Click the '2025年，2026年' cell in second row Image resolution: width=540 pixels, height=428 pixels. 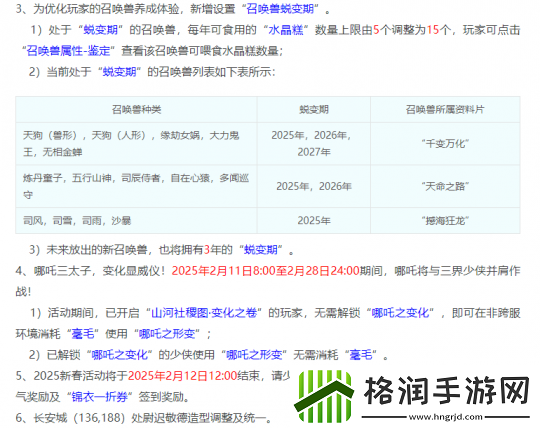(x=314, y=186)
